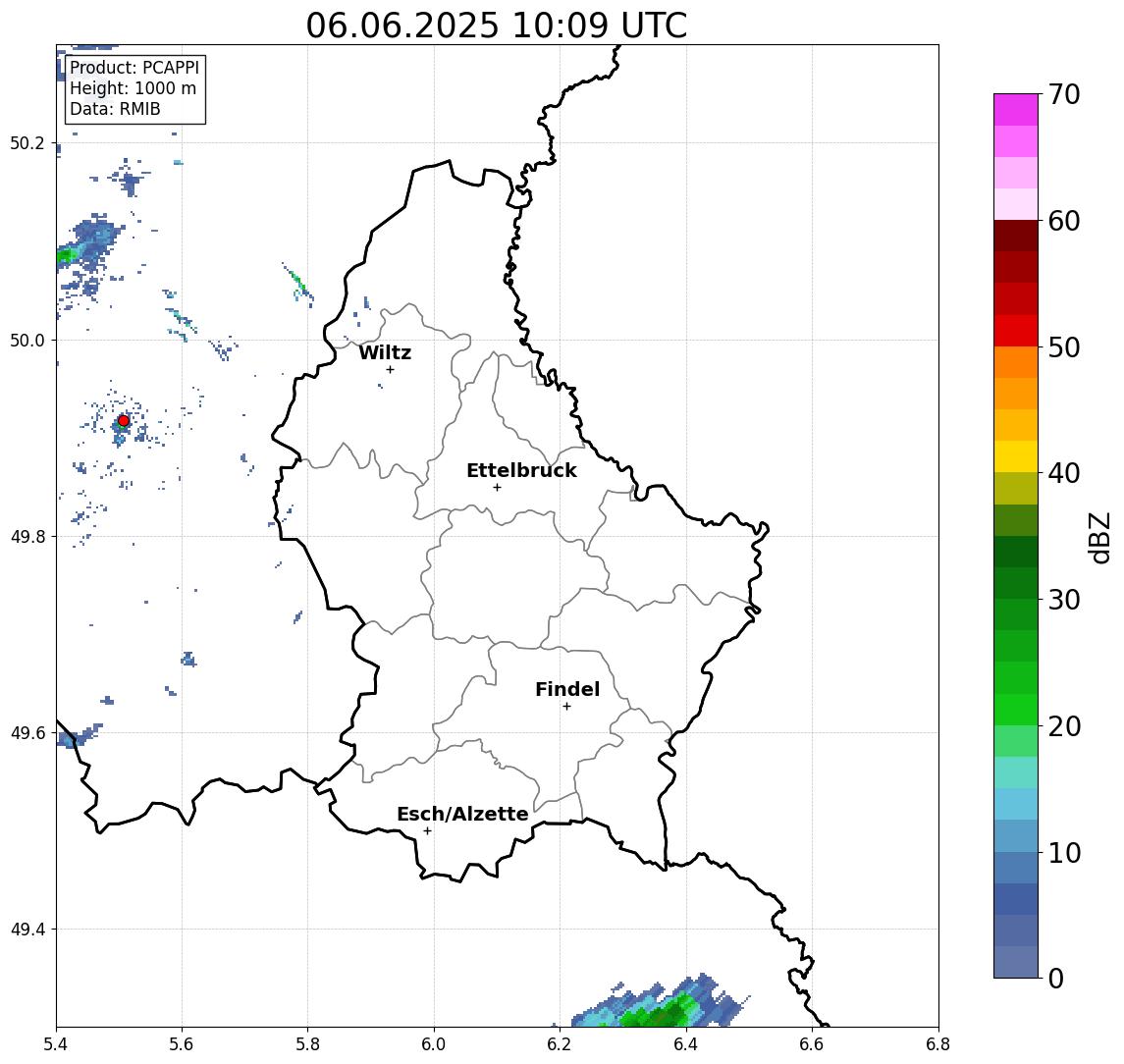Image resolution: width=1124 pixels, height=1064 pixels.
Task: Click the plus marker under Esch/Alzette
Action: tap(427, 831)
